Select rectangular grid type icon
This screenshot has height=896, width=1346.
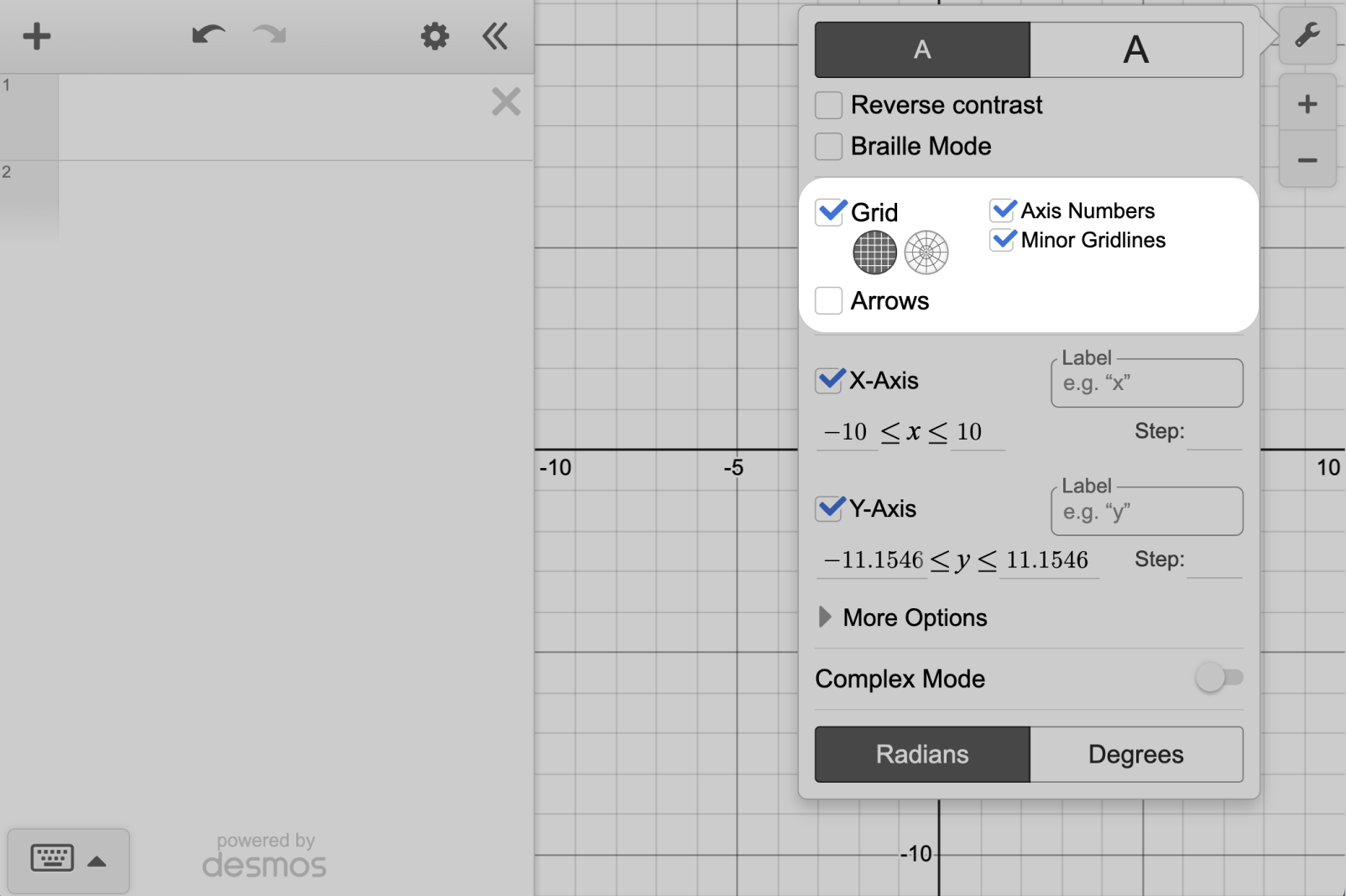(874, 253)
